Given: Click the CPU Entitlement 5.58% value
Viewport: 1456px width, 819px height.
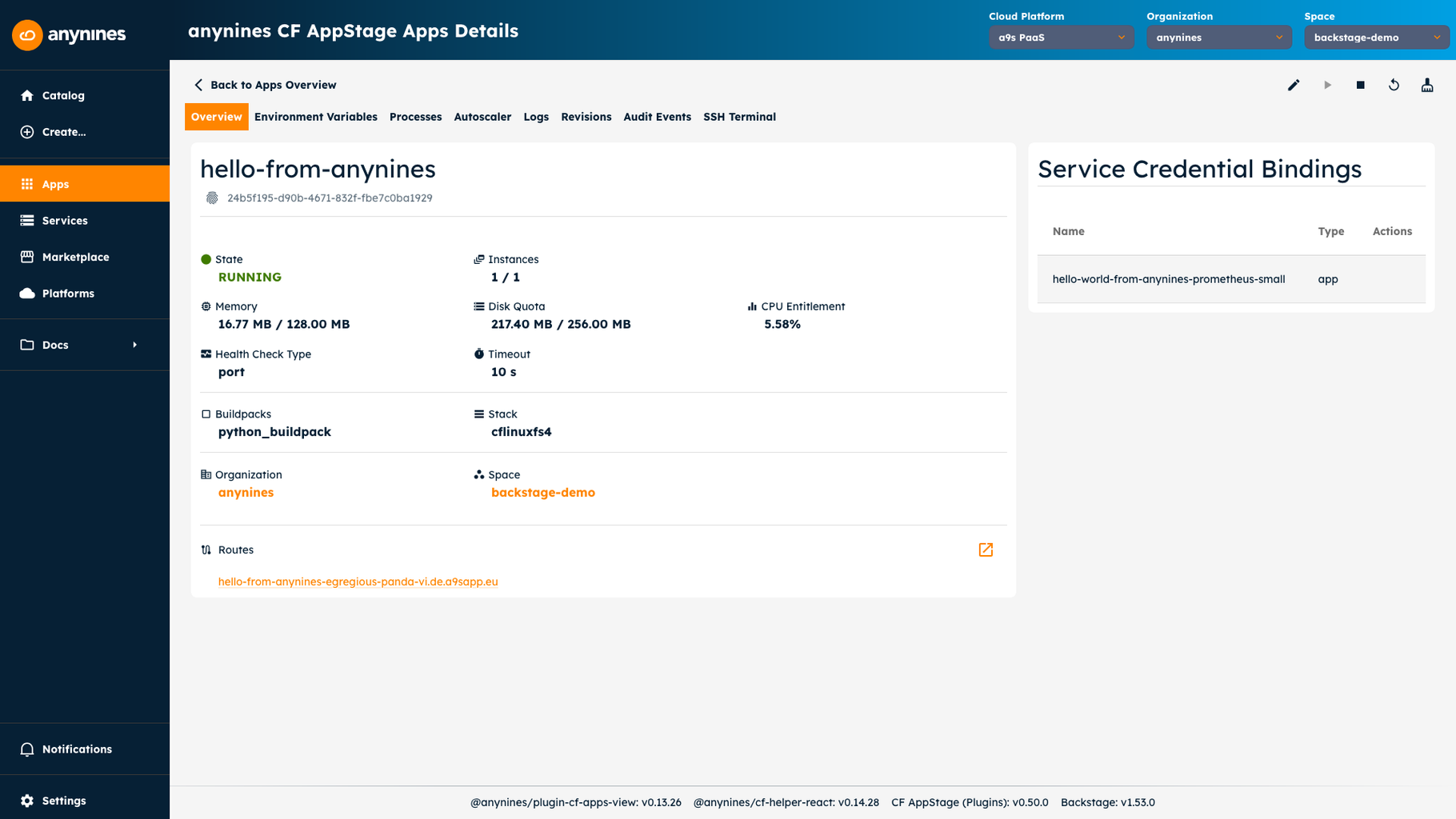Looking at the screenshot, I should [x=782, y=325].
